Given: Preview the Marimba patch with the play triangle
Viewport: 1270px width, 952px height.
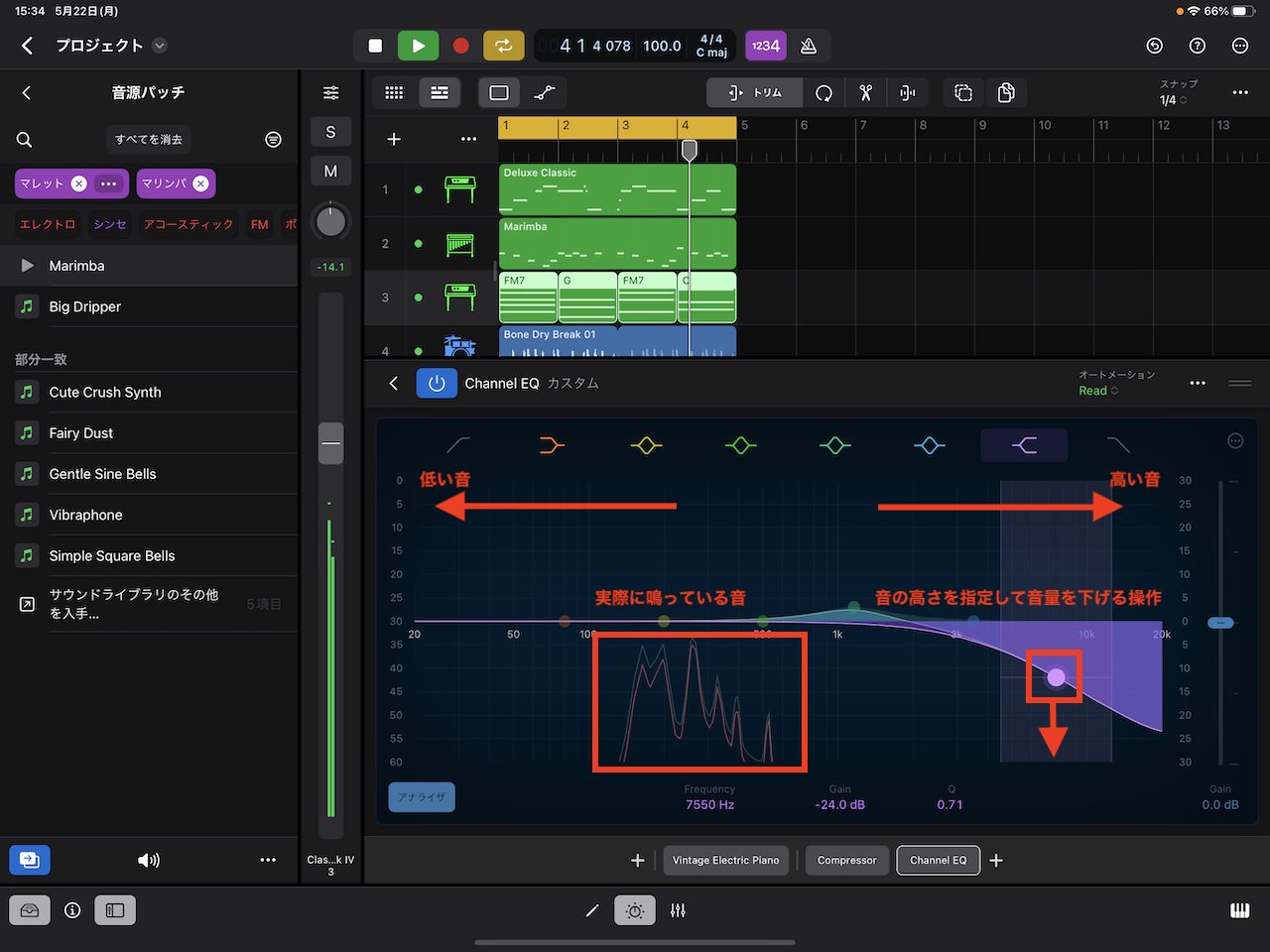Looking at the screenshot, I should click(27, 266).
